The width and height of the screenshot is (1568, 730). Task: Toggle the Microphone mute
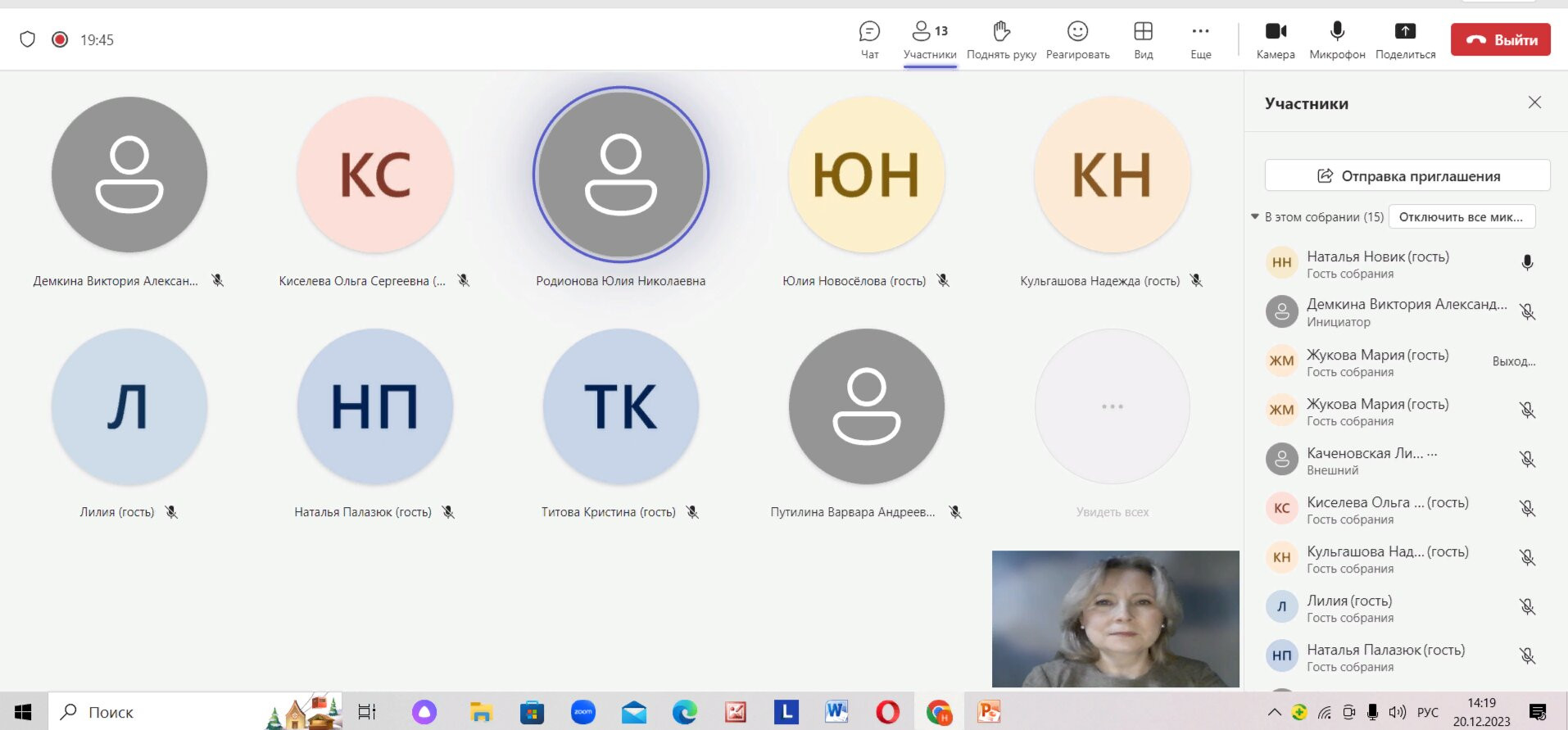coord(1337,40)
